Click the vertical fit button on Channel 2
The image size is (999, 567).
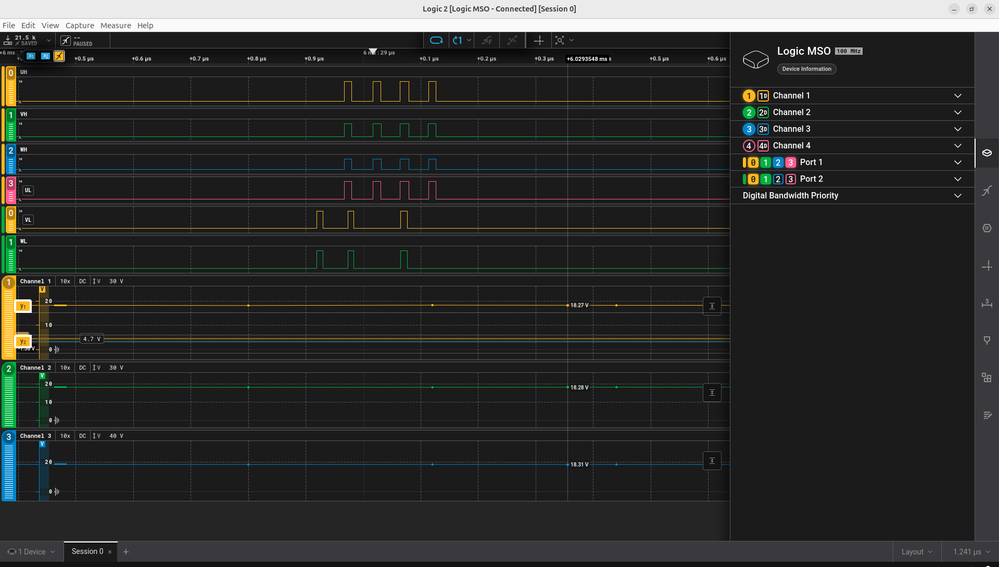712,392
